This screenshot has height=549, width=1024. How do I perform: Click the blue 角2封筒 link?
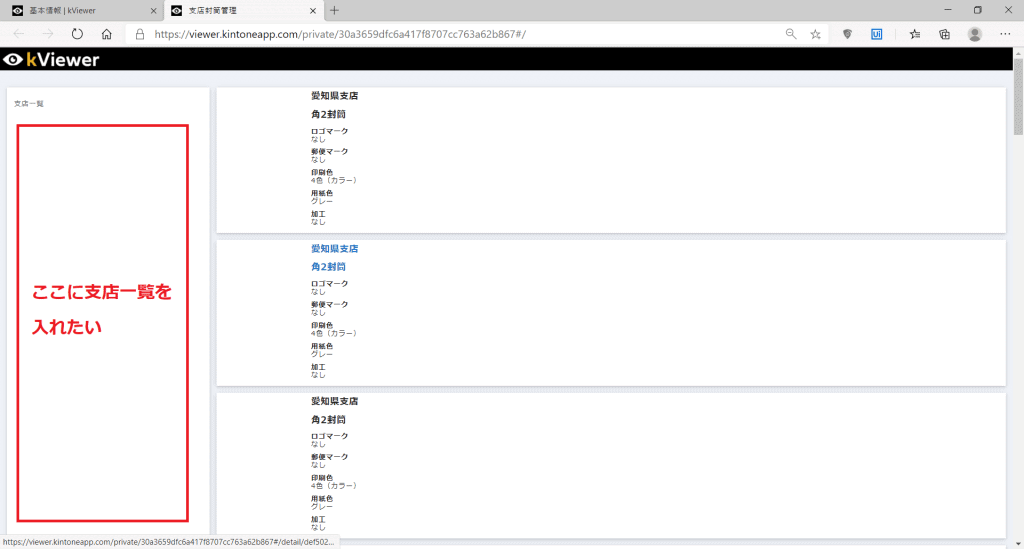(x=328, y=267)
